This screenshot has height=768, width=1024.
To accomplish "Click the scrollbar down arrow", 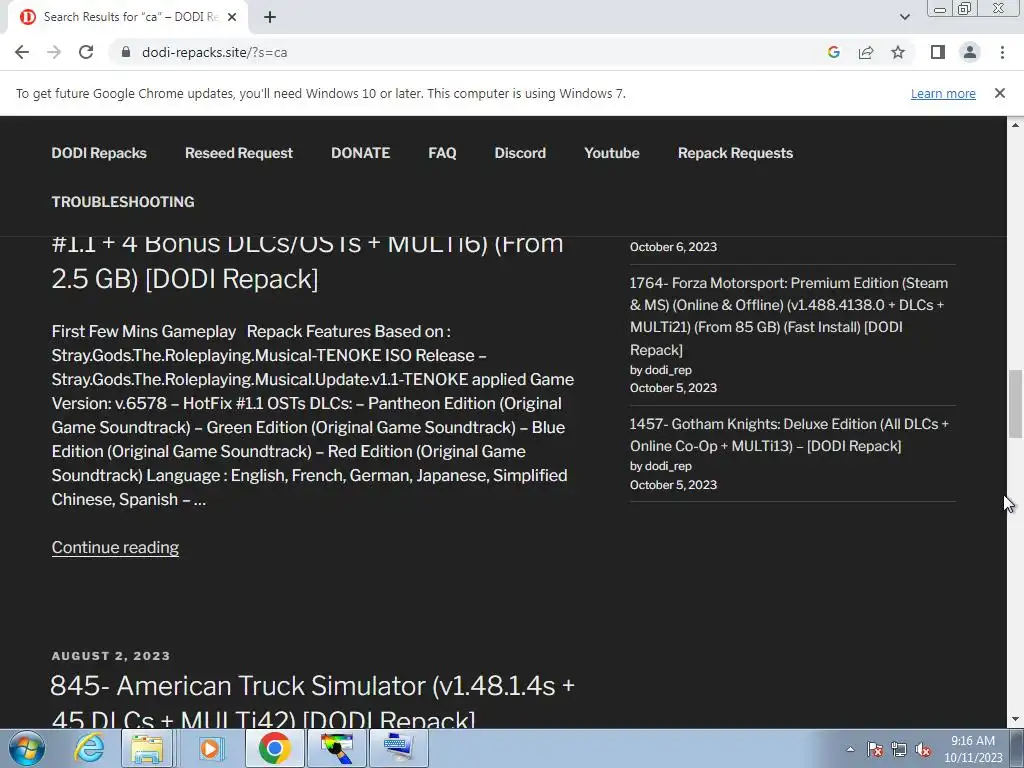I will (1015, 720).
